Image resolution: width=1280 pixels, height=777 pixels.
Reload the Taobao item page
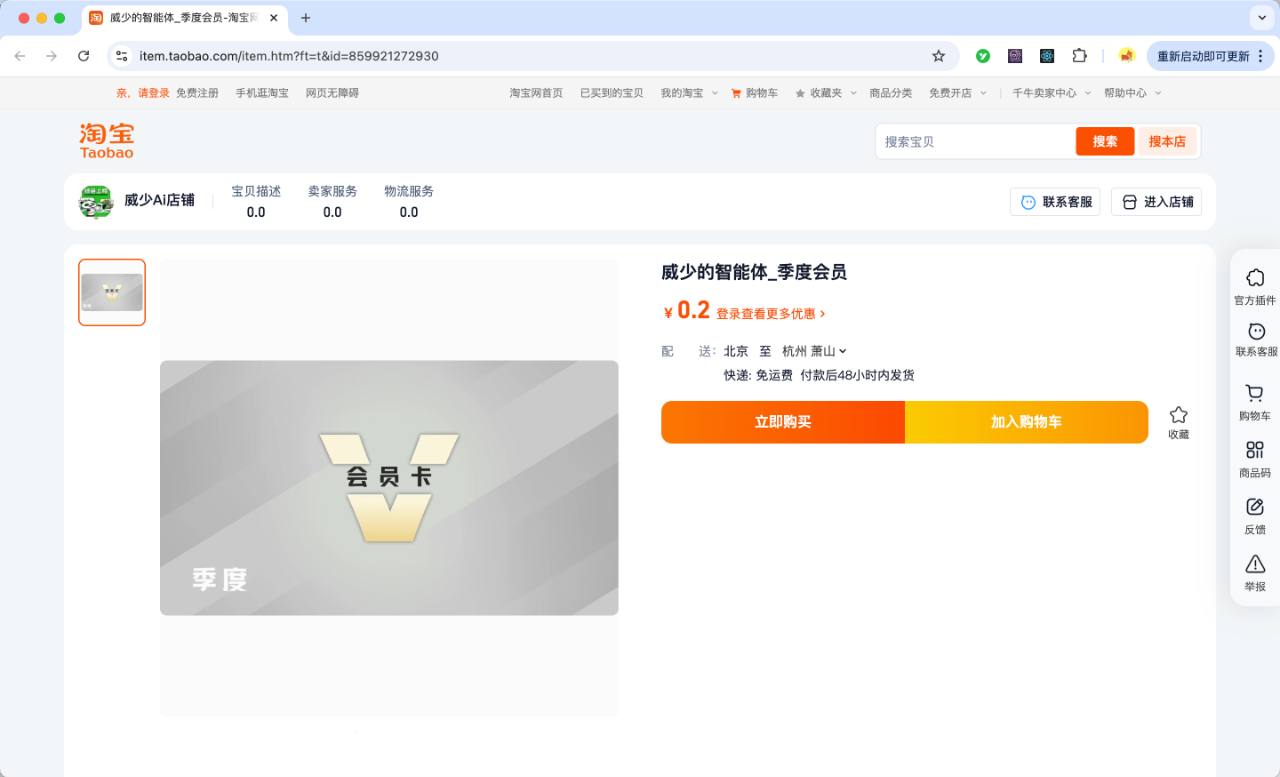pyautogui.click(x=83, y=56)
